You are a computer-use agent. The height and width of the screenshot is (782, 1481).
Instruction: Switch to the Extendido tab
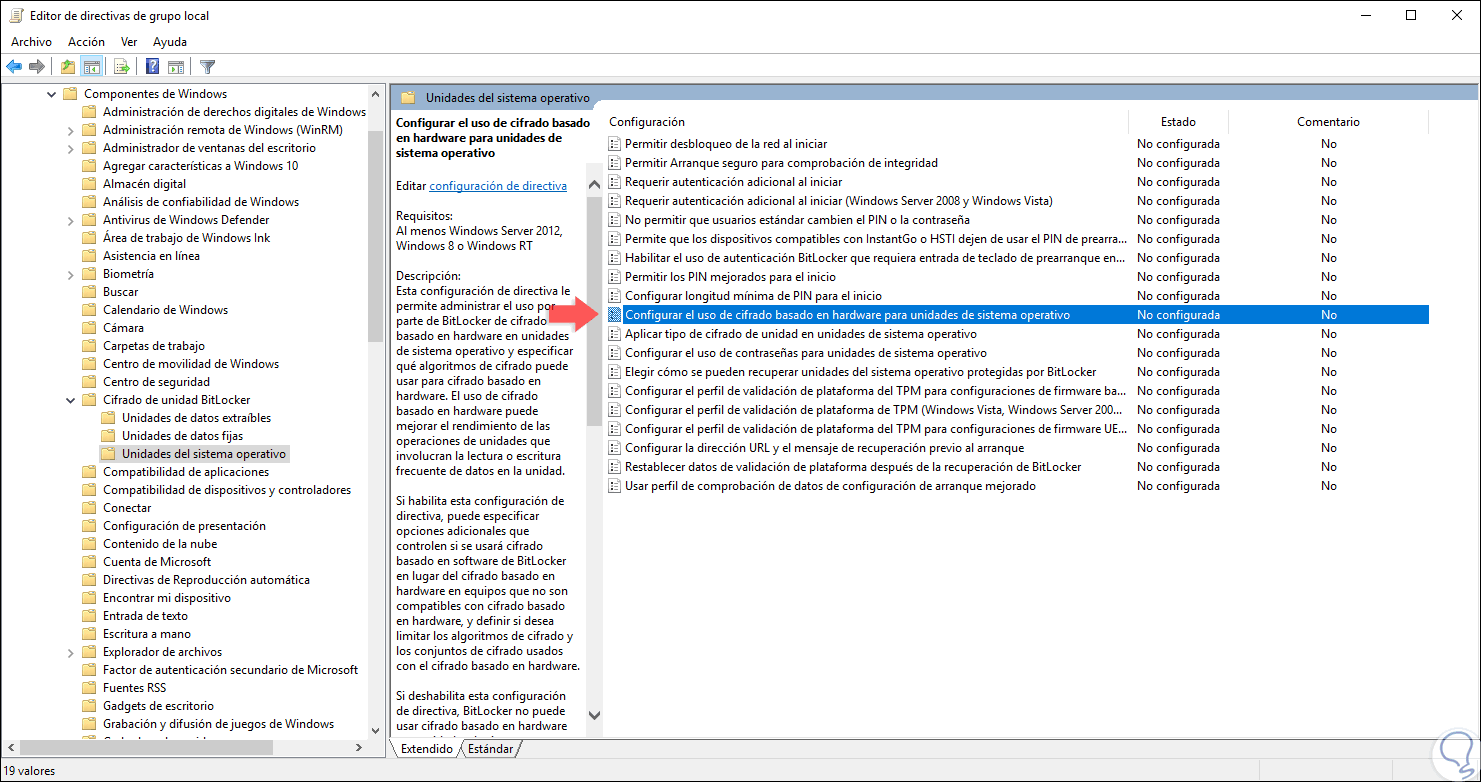tap(426, 749)
